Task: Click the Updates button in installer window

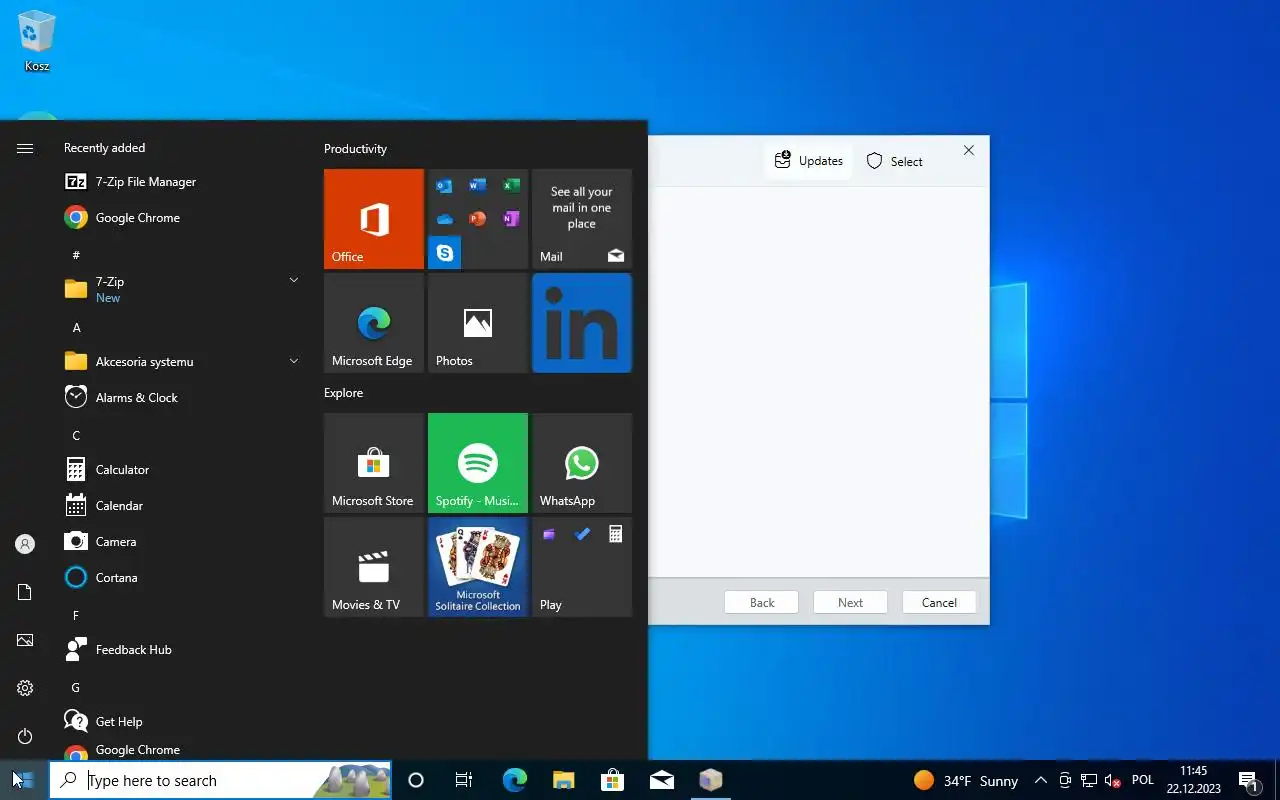Action: [x=808, y=161]
